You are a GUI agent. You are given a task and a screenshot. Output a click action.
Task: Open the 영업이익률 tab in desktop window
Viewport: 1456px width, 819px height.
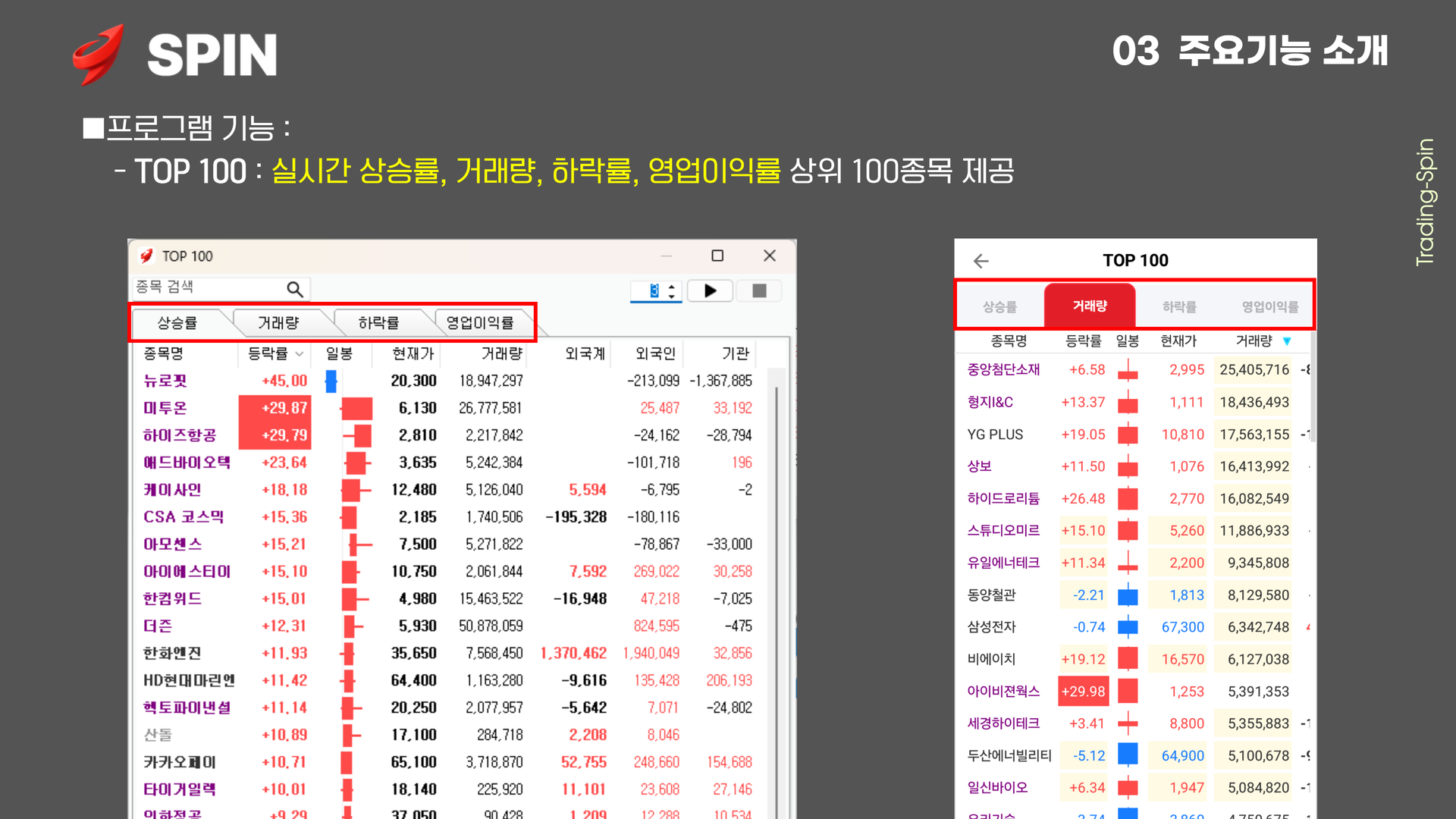(479, 323)
